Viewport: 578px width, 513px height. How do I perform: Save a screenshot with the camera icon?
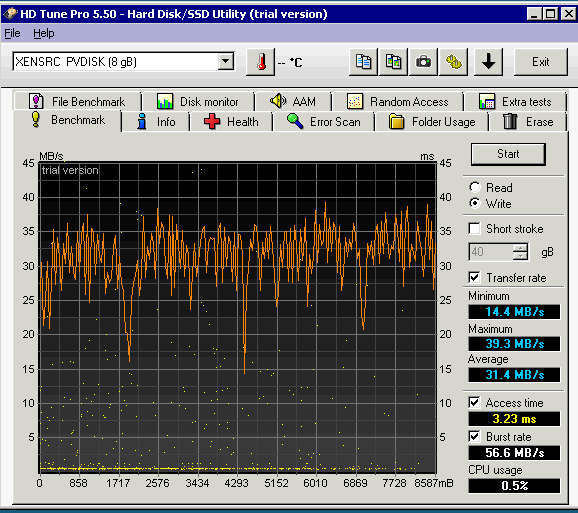[x=423, y=62]
